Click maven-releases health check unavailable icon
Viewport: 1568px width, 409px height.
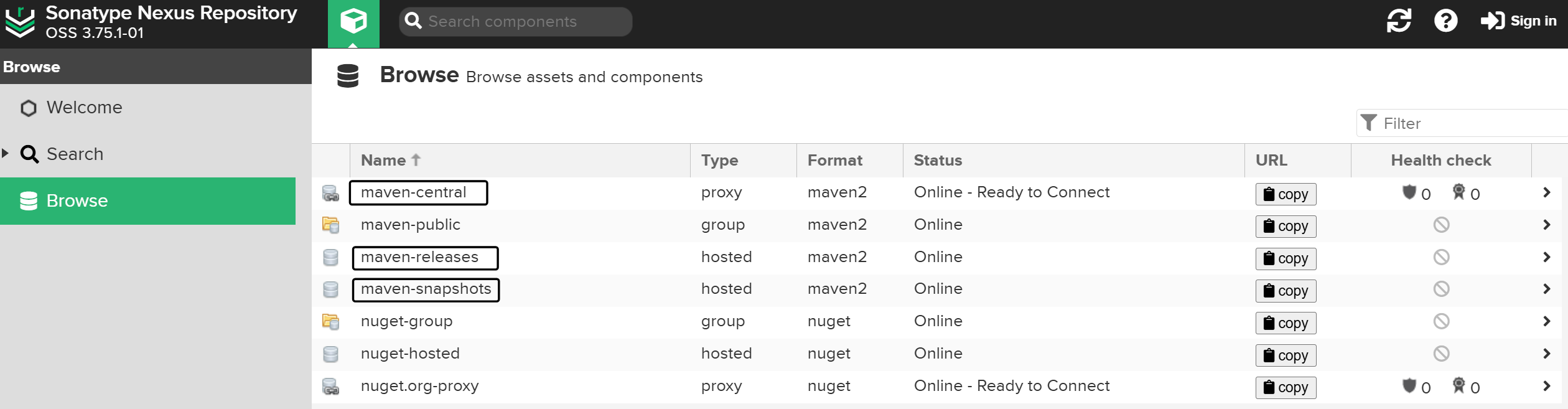(1441, 257)
